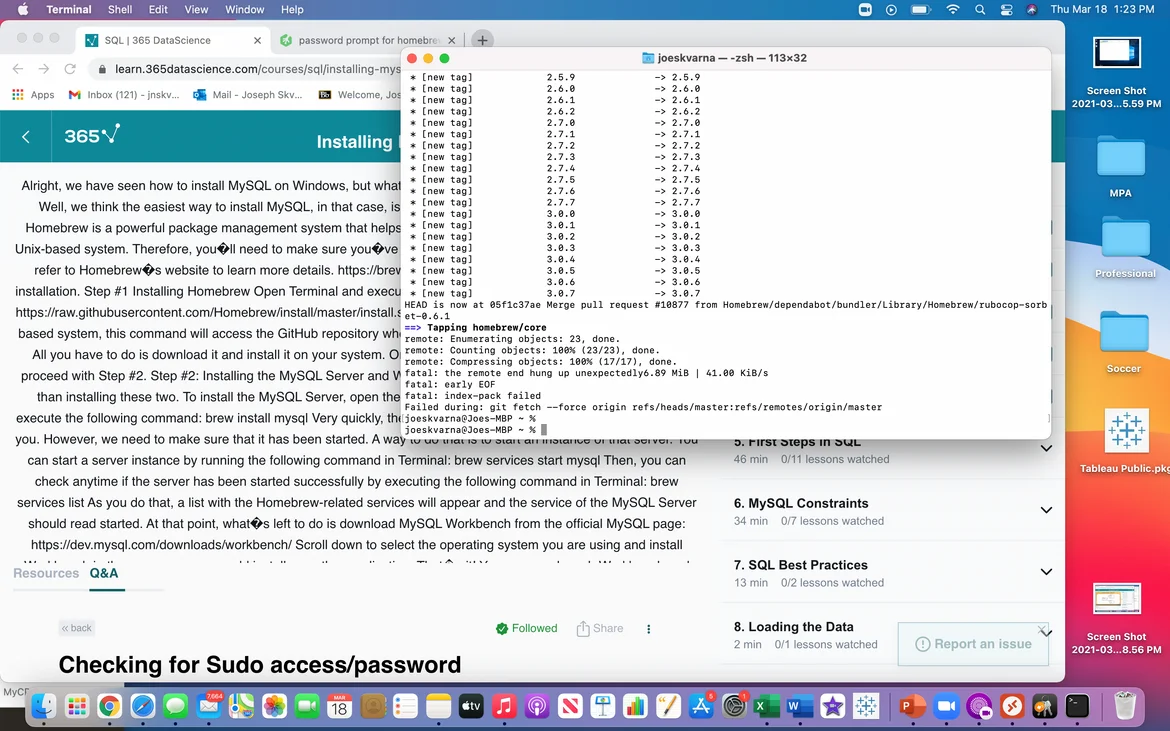Open Google Chrome in the dock

tap(109, 706)
